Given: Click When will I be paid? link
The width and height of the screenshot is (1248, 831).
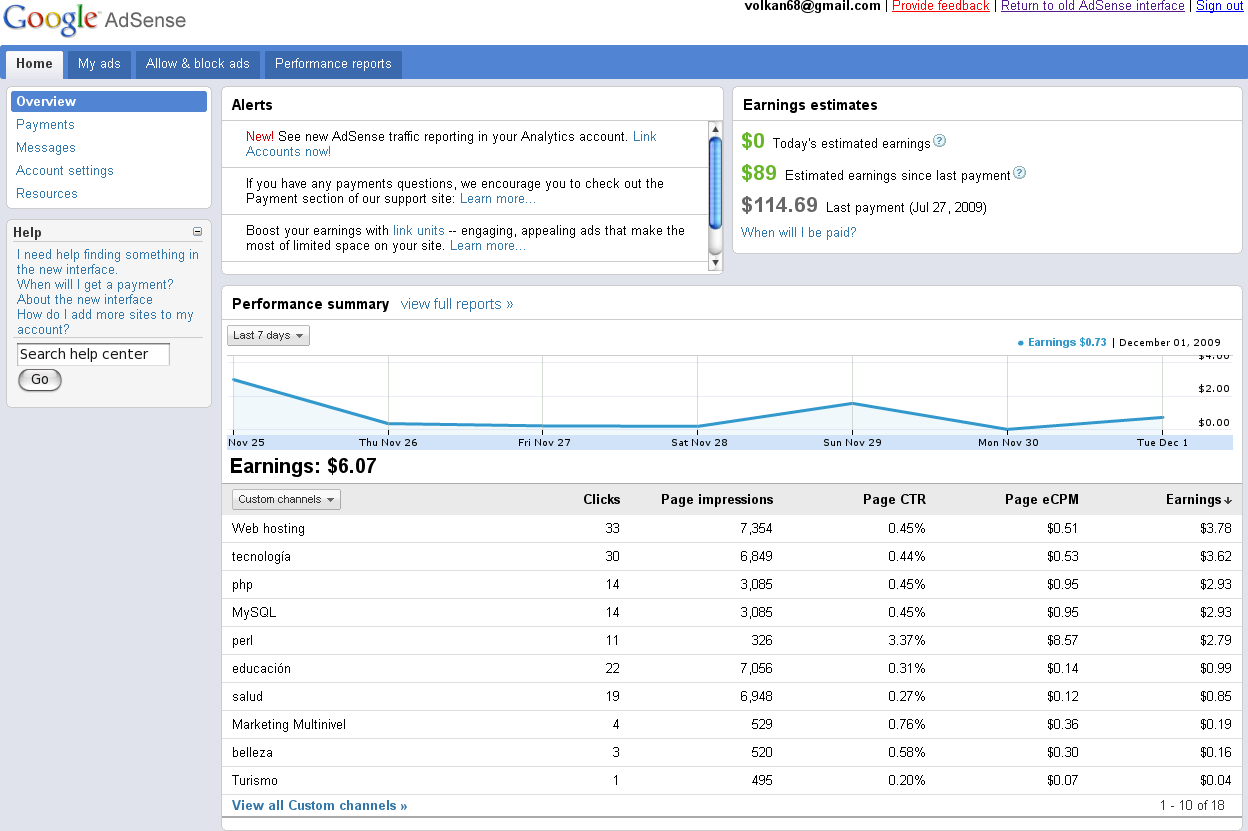Looking at the screenshot, I should click(799, 232).
